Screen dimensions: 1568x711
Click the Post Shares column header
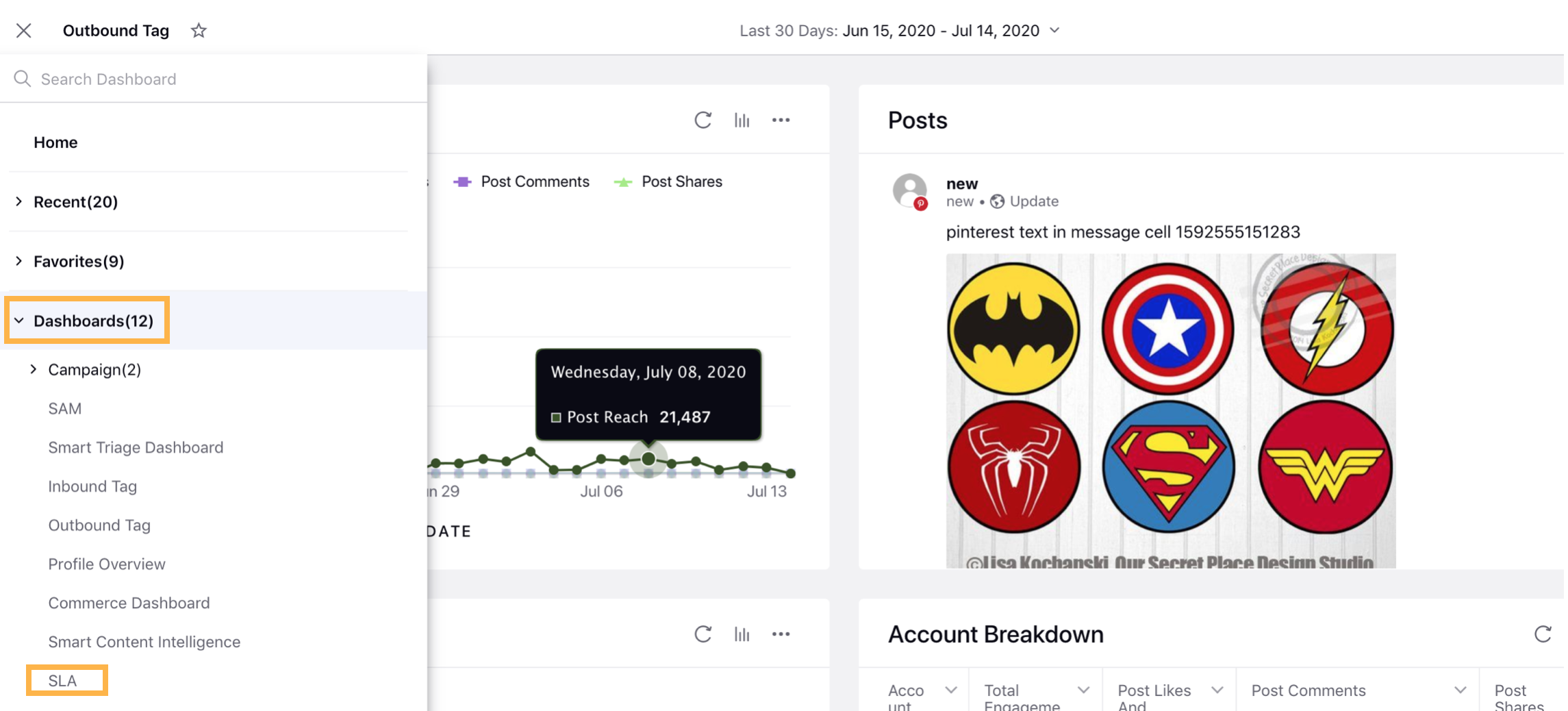click(1519, 697)
